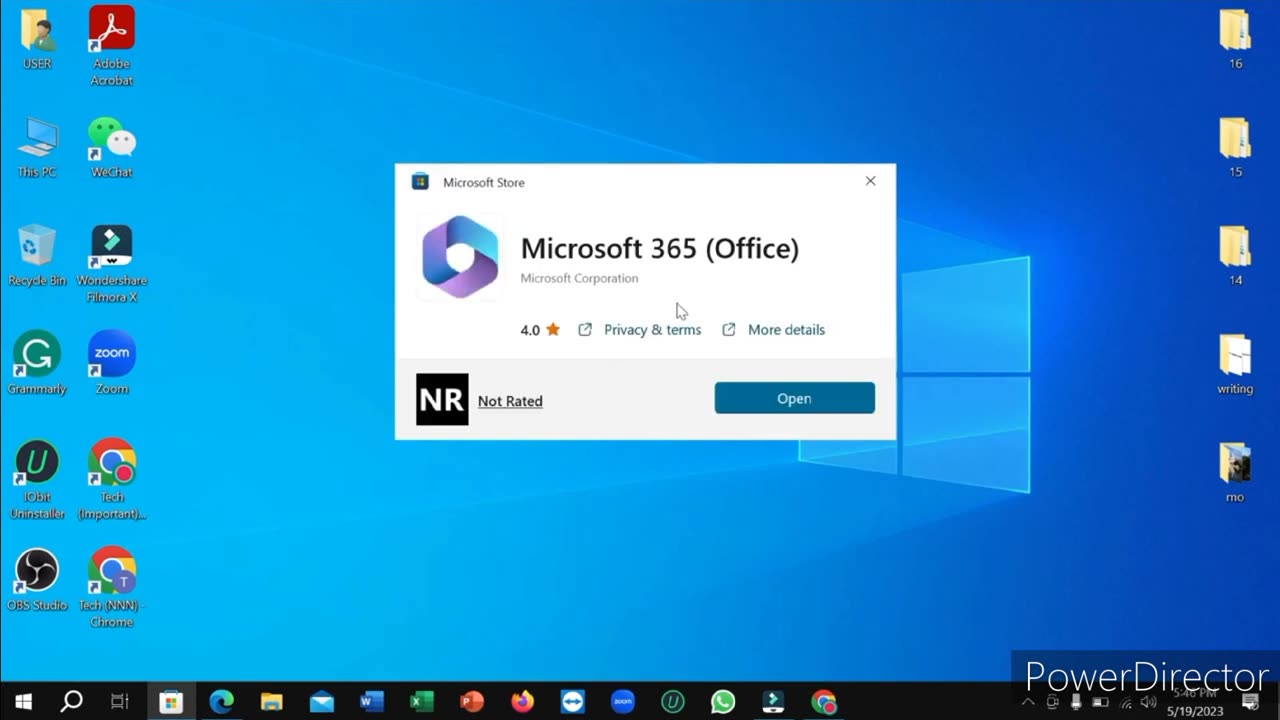Click the Microsoft Store title bar icon
Viewport: 1280px width, 720px height.
[x=421, y=182]
